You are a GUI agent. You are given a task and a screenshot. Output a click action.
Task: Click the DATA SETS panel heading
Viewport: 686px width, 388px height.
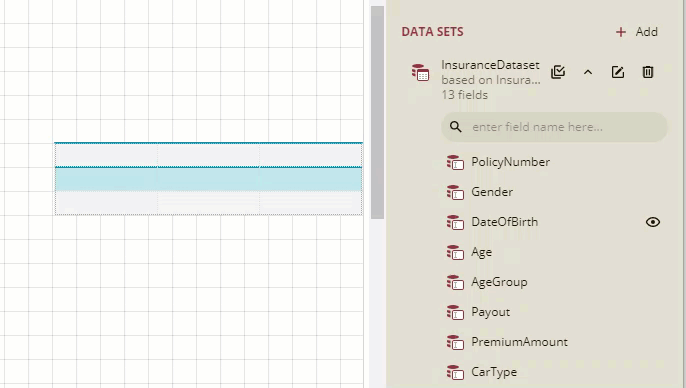(432, 32)
